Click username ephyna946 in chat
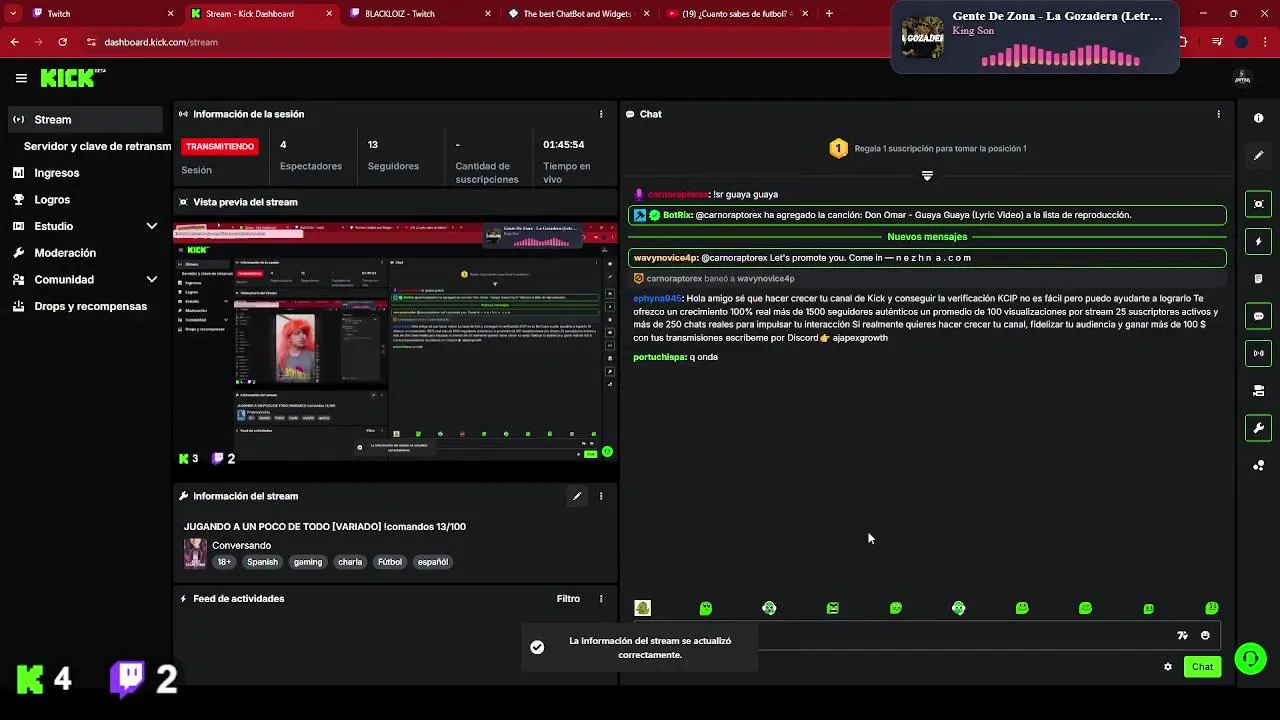1280x720 pixels. (x=657, y=298)
